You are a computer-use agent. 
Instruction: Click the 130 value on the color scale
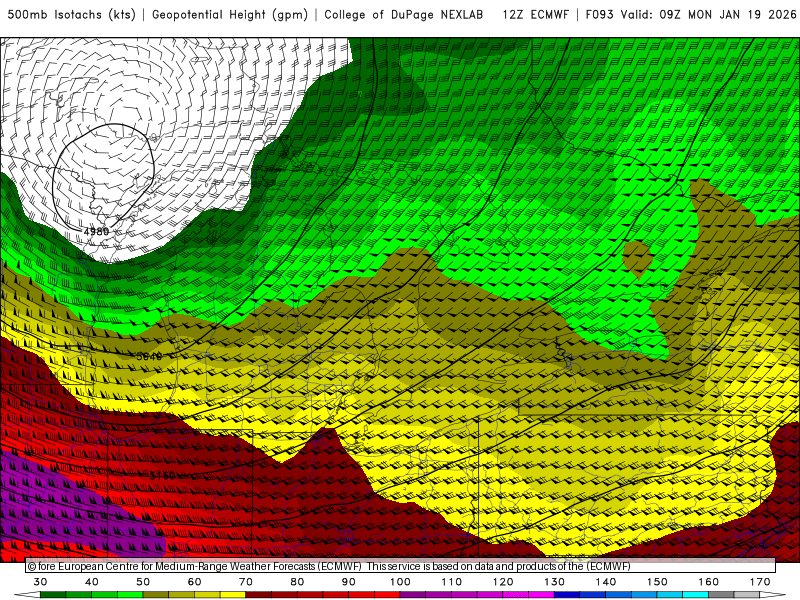click(x=555, y=582)
